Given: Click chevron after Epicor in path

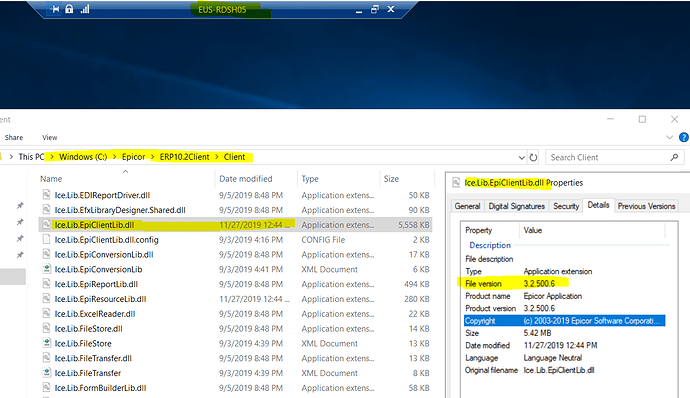Looking at the screenshot, I should pyautogui.click(x=152, y=157).
